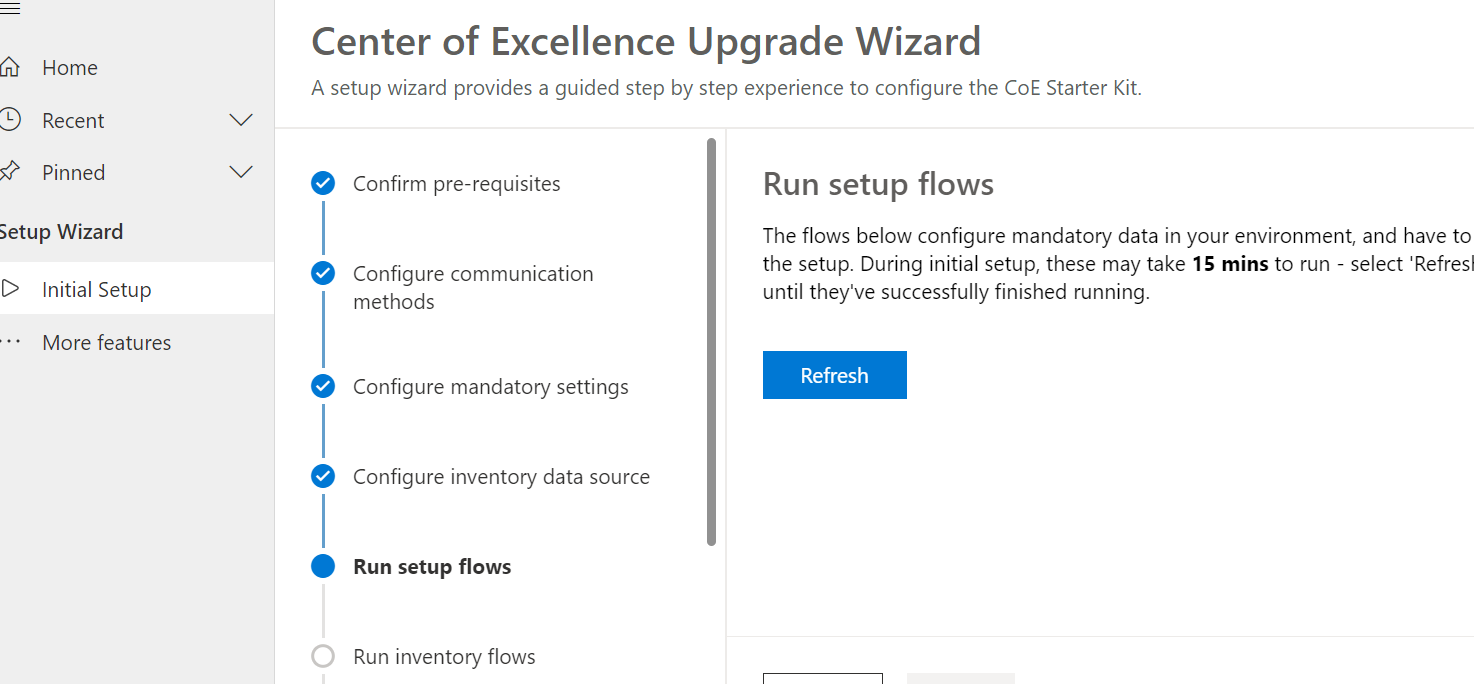Click the pin icon beside Pinned
This screenshot has width=1474, height=684.
pyautogui.click(x=9, y=171)
